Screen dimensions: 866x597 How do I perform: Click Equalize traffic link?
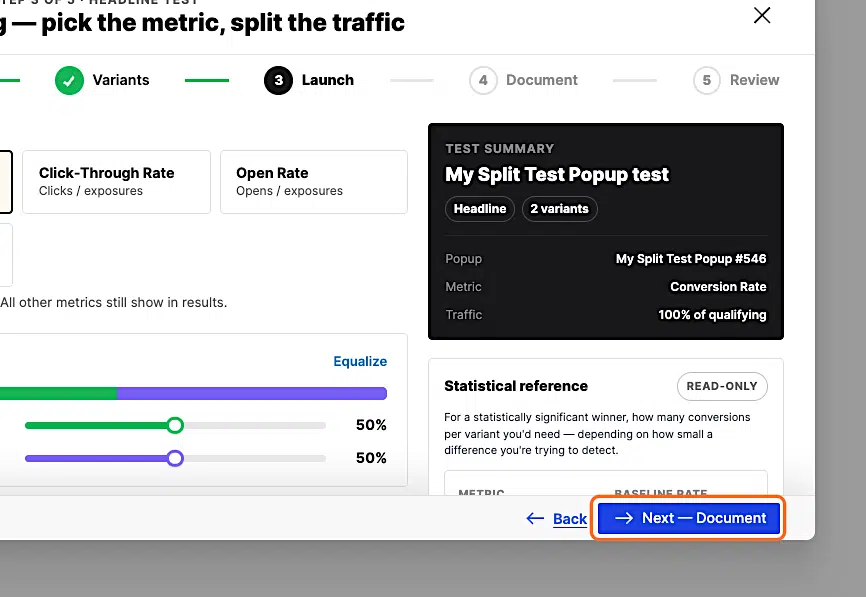[x=360, y=361]
